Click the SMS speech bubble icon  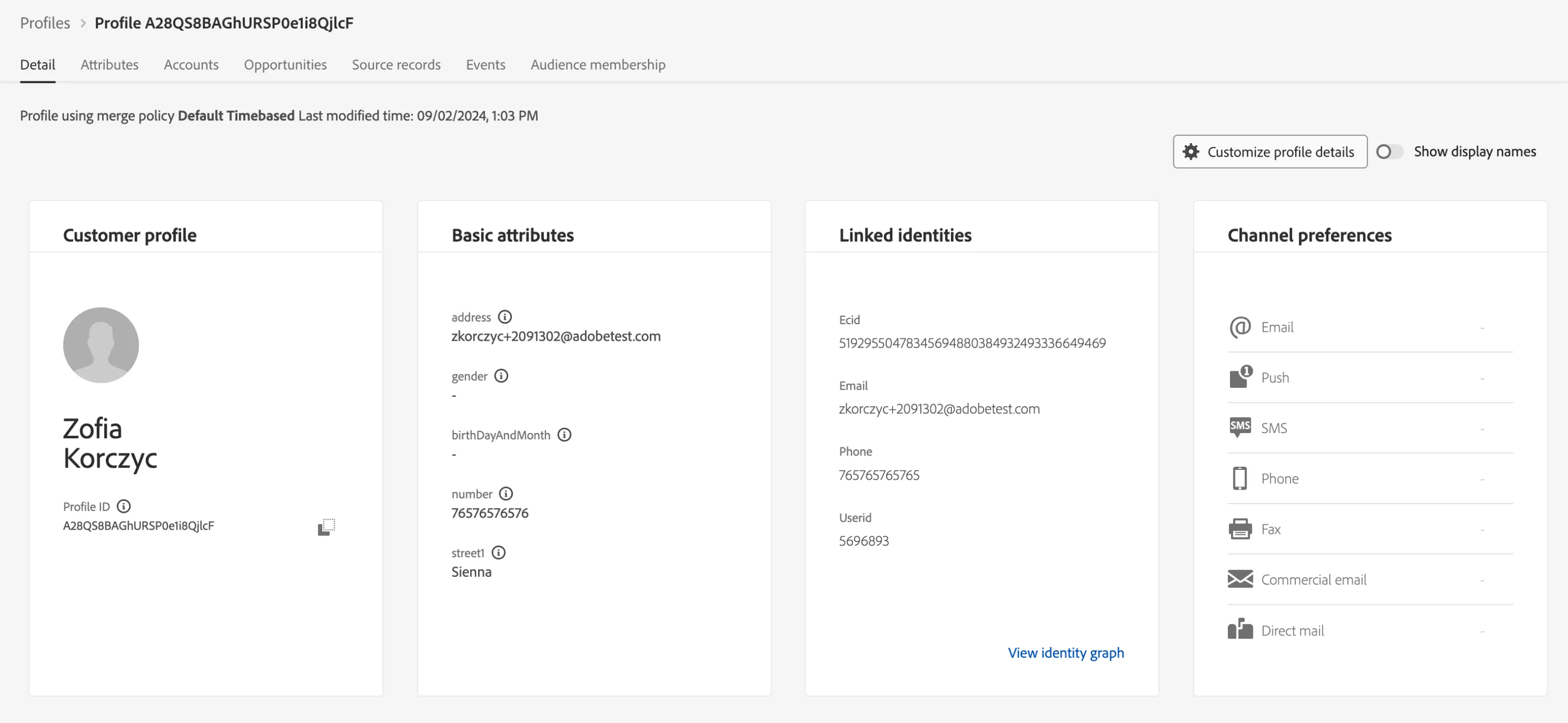click(1240, 427)
